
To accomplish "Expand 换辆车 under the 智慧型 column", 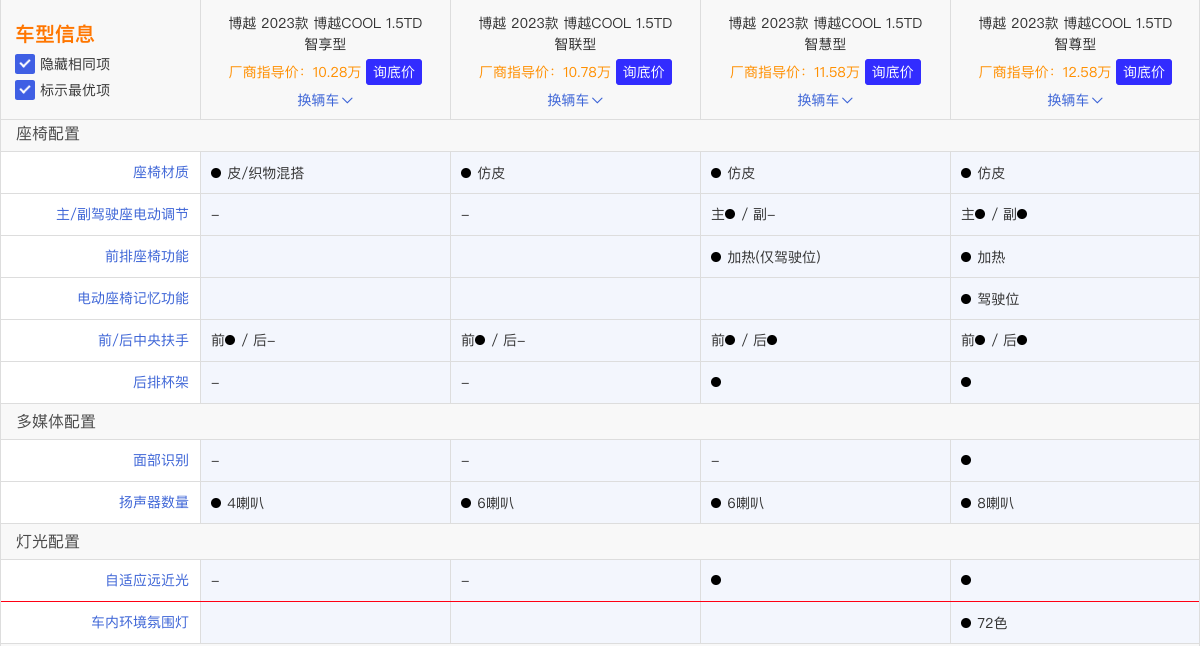I will pos(825,100).
